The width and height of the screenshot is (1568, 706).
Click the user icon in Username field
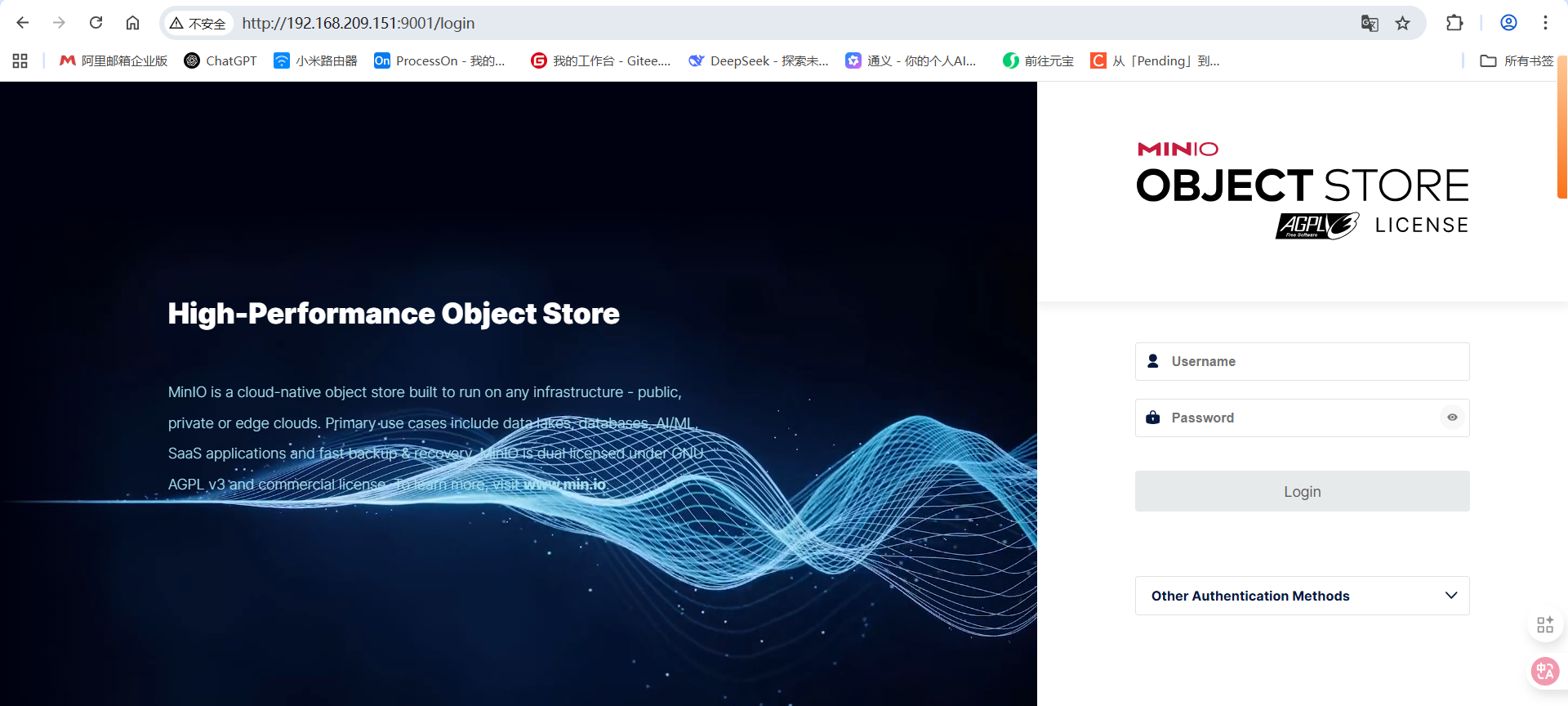[1153, 361]
